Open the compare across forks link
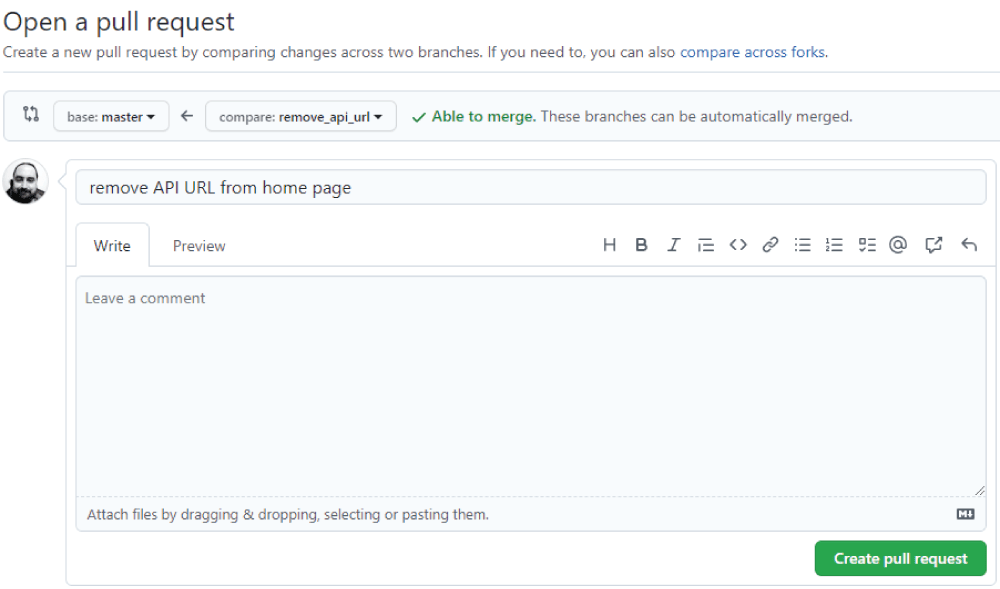Screen dimensions: 1000x589 pyautogui.click(x=753, y=52)
